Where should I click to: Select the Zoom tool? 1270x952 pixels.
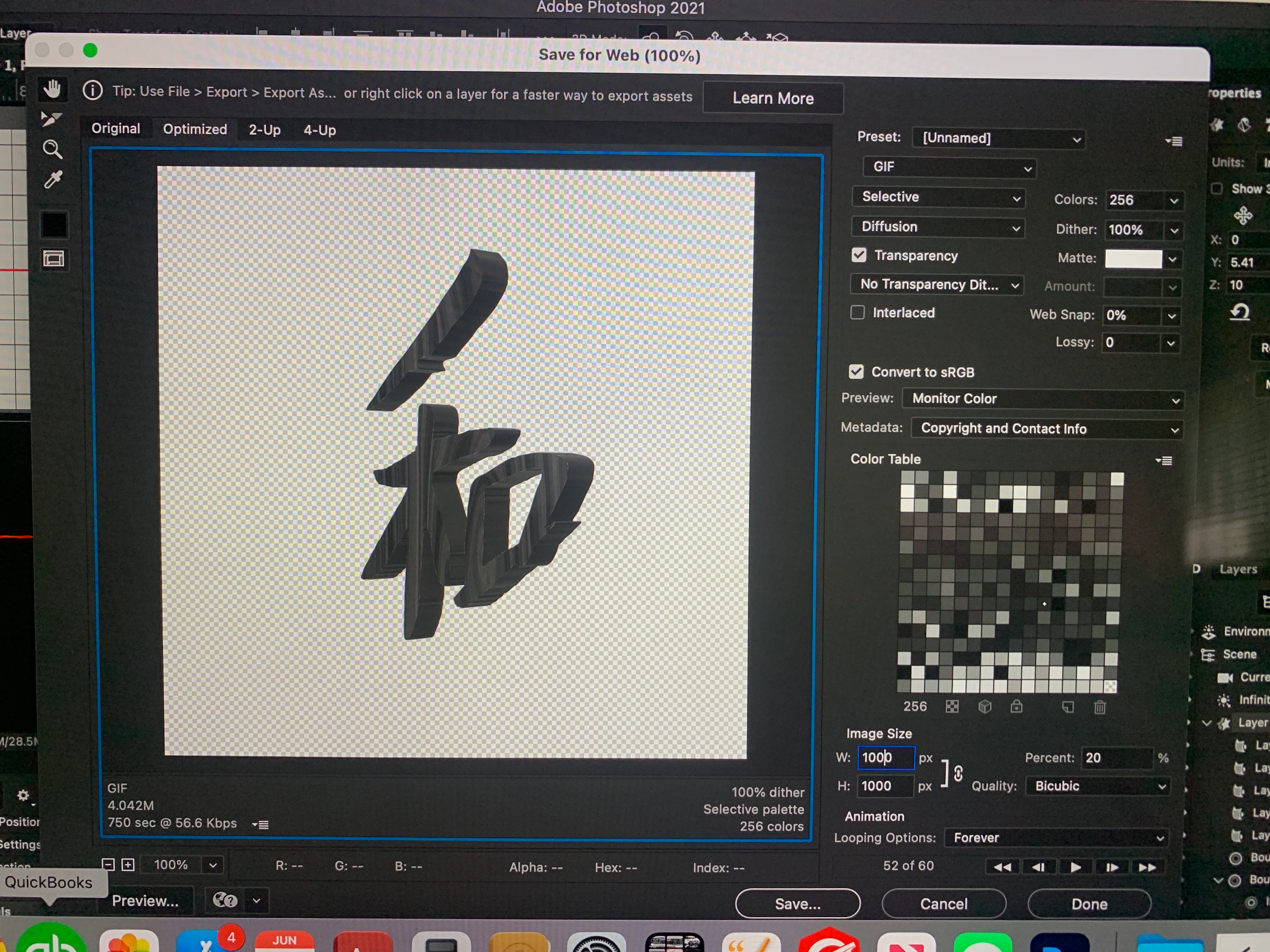click(x=52, y=149)
